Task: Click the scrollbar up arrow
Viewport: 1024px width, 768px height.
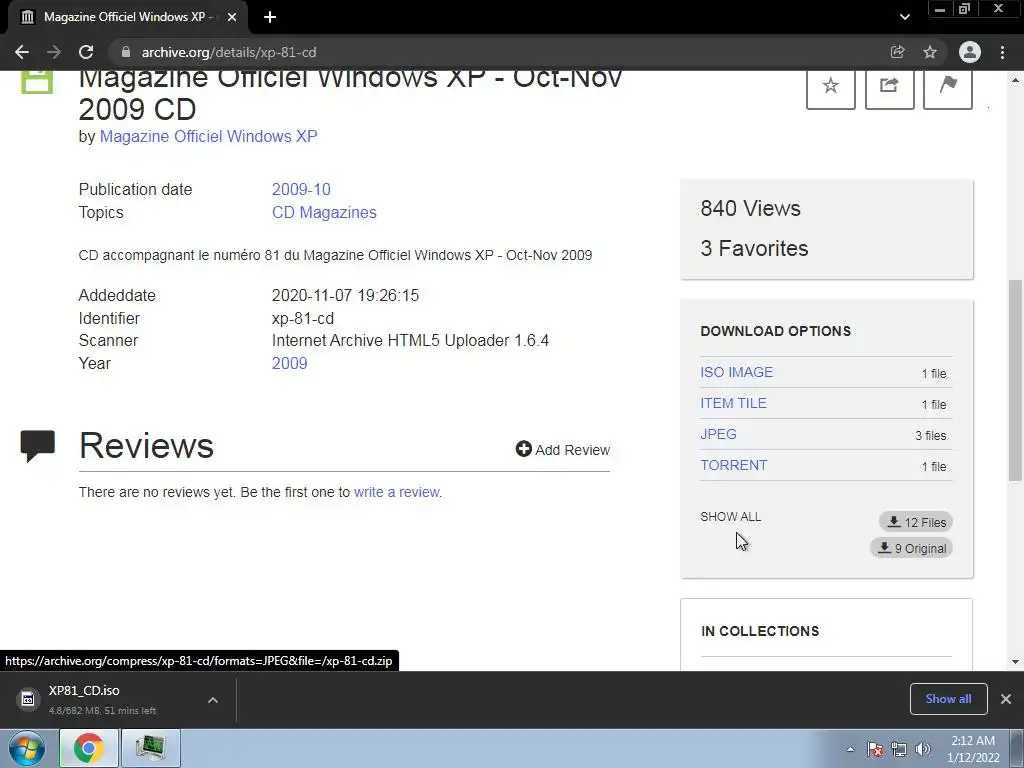Action: click(1015, 80)
